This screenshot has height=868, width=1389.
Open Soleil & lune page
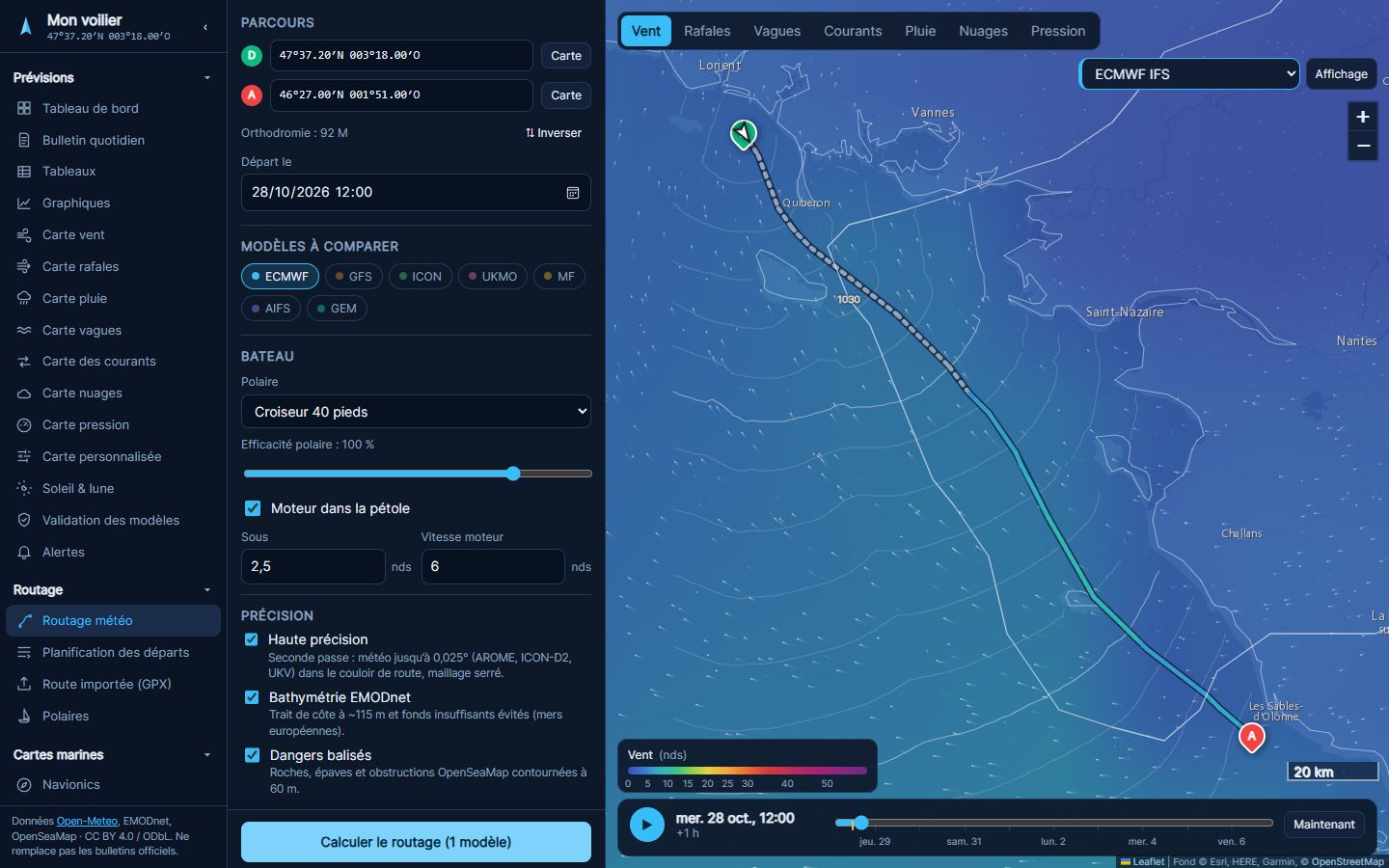113,488
